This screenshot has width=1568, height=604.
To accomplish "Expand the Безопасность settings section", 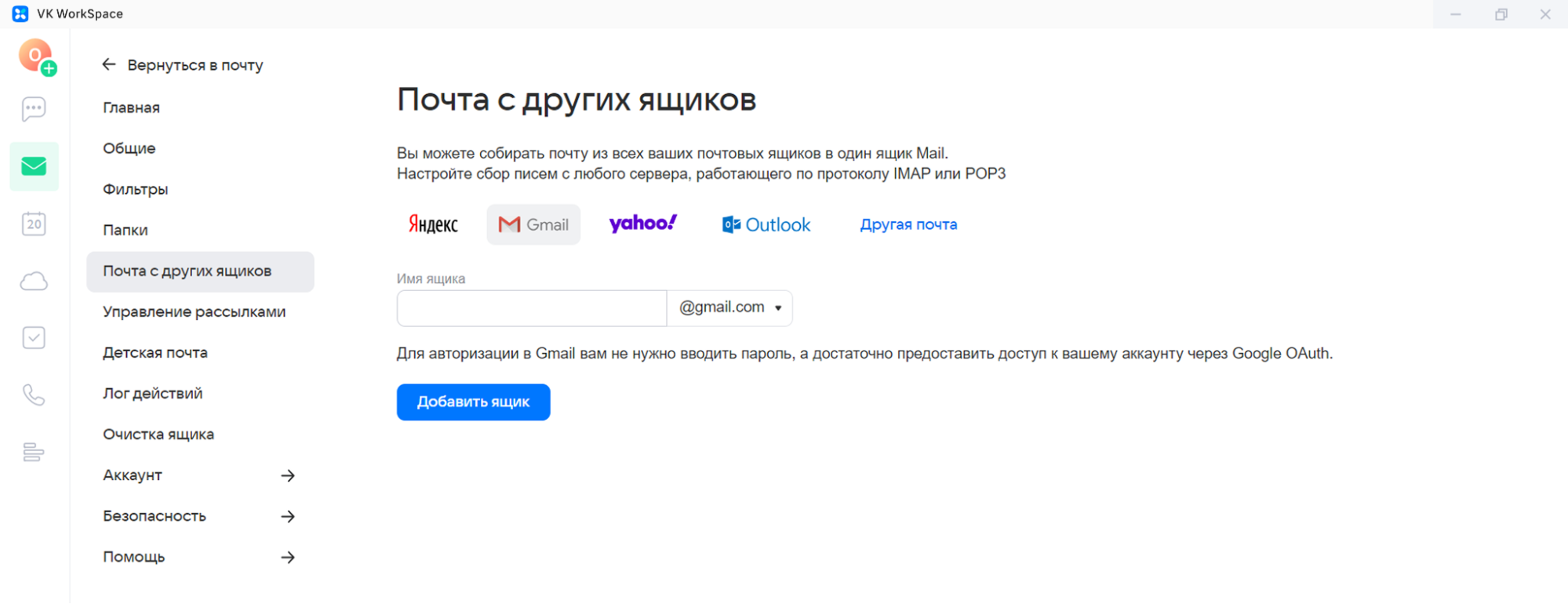I will click(199, 516).
